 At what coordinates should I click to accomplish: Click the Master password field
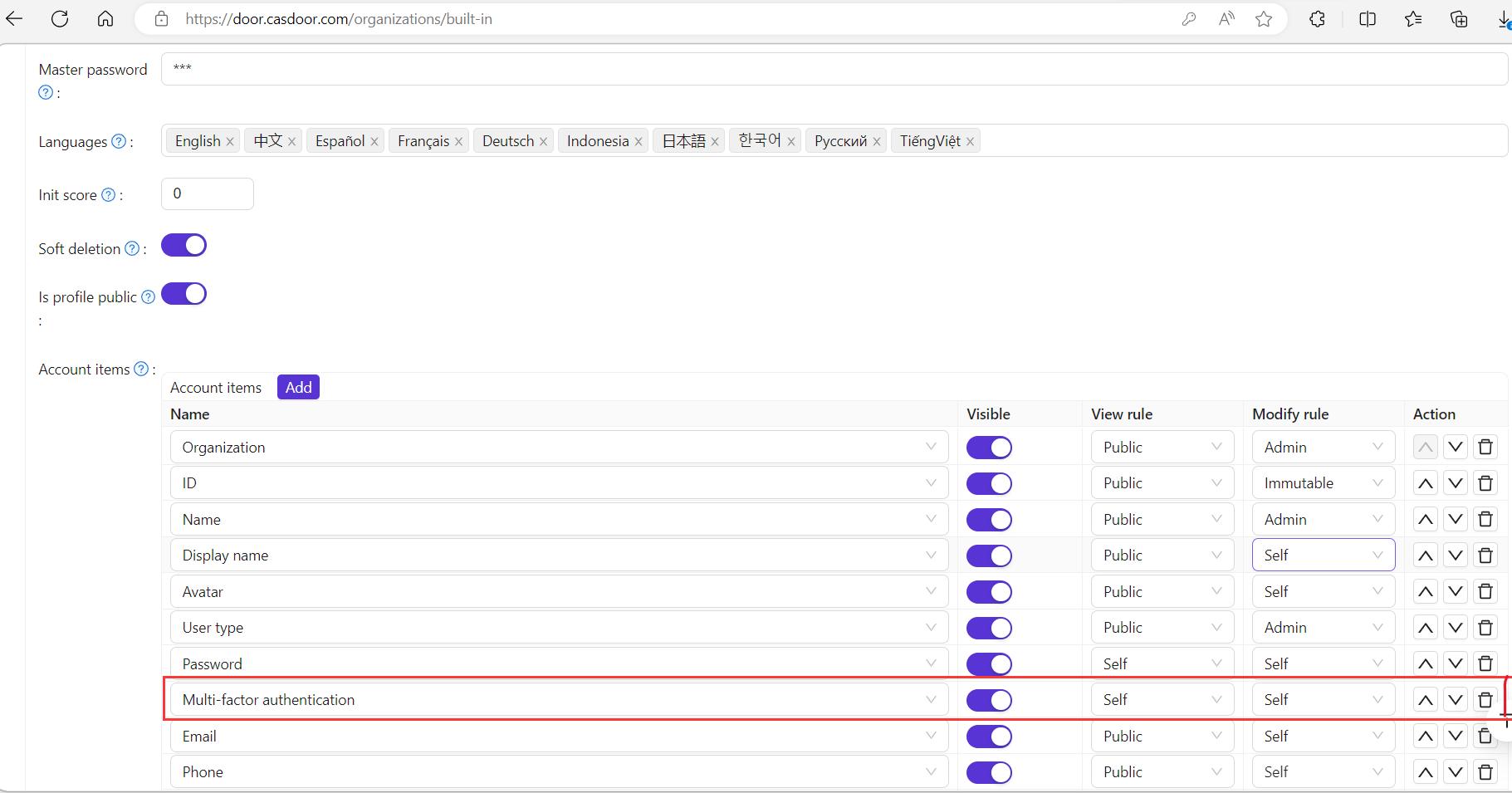(833, 69)
